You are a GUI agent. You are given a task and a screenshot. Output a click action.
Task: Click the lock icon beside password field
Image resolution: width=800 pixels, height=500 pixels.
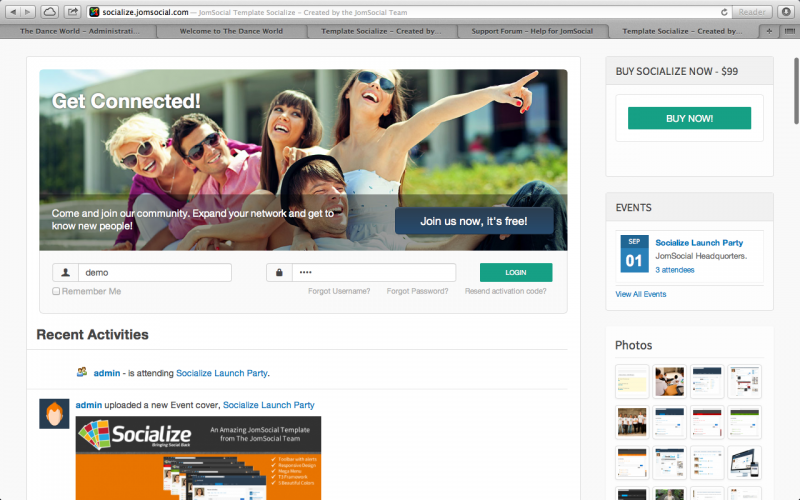coord(279,272)
